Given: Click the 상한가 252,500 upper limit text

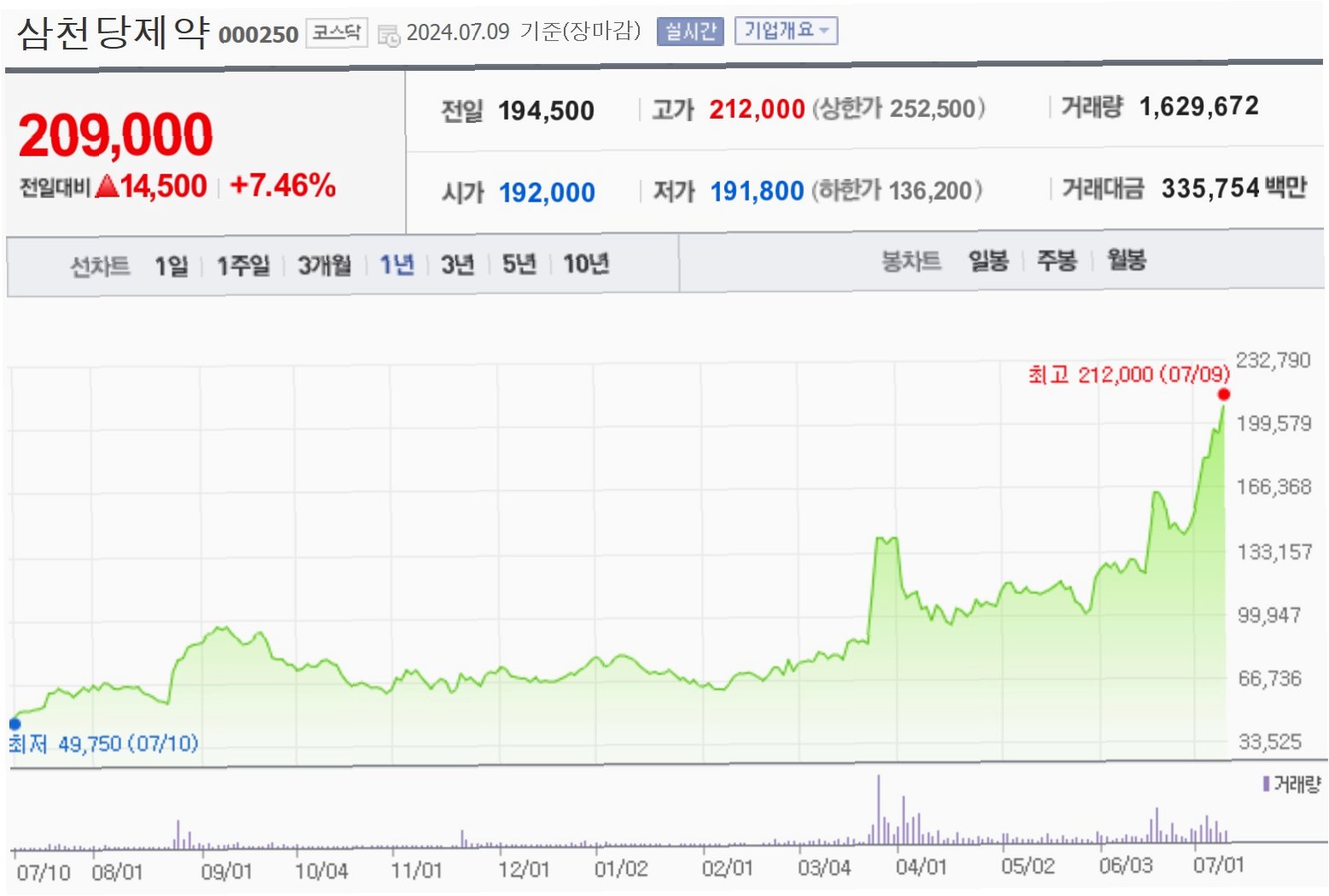Looking at the screenshot, I should (x=899, y=109).
